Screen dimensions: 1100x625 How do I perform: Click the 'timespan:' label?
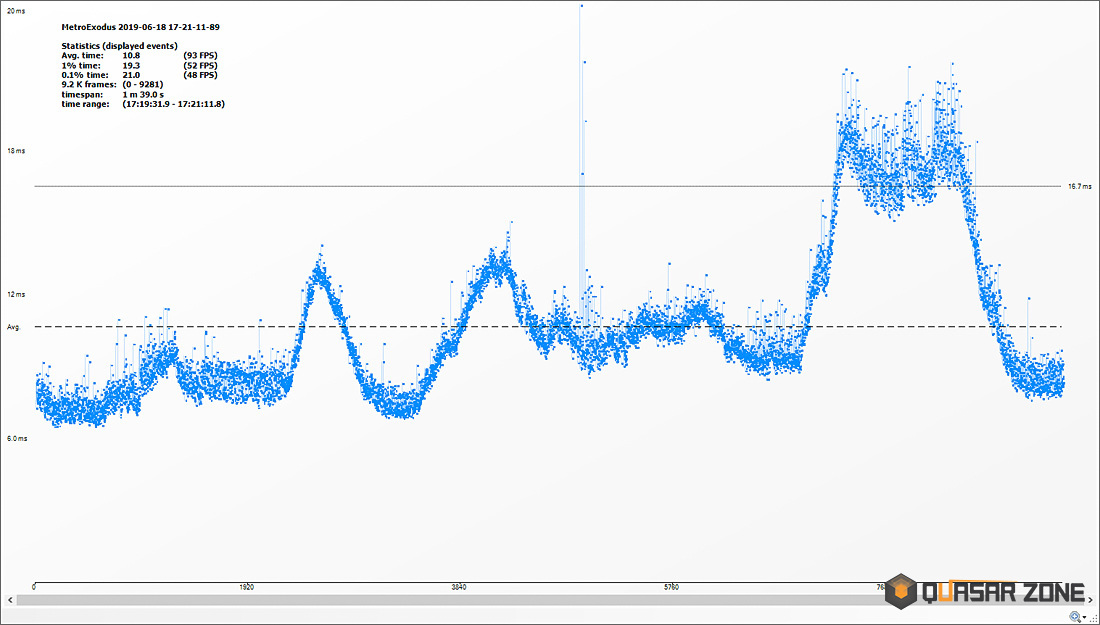coord(81,95)
